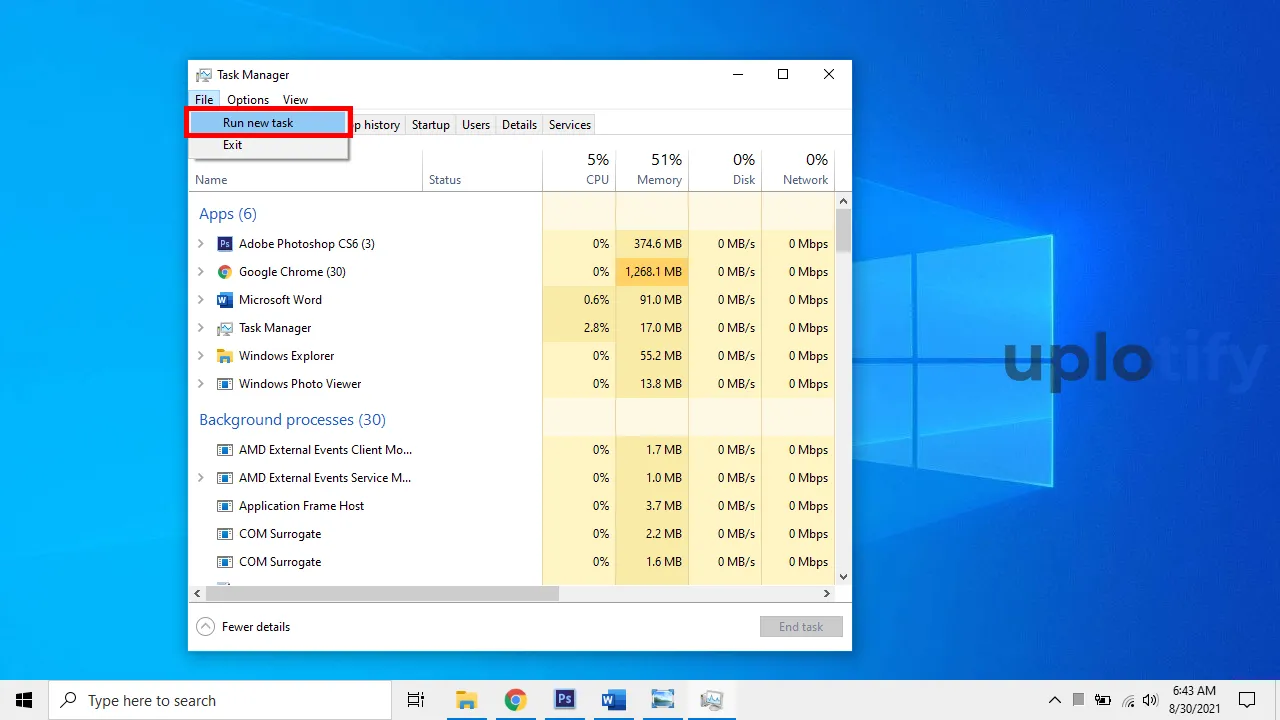Image resolution: width=1280 pixels, height=720 pixels.
Task: Open Chrome from the taskbar
Action: click(515, 700)
